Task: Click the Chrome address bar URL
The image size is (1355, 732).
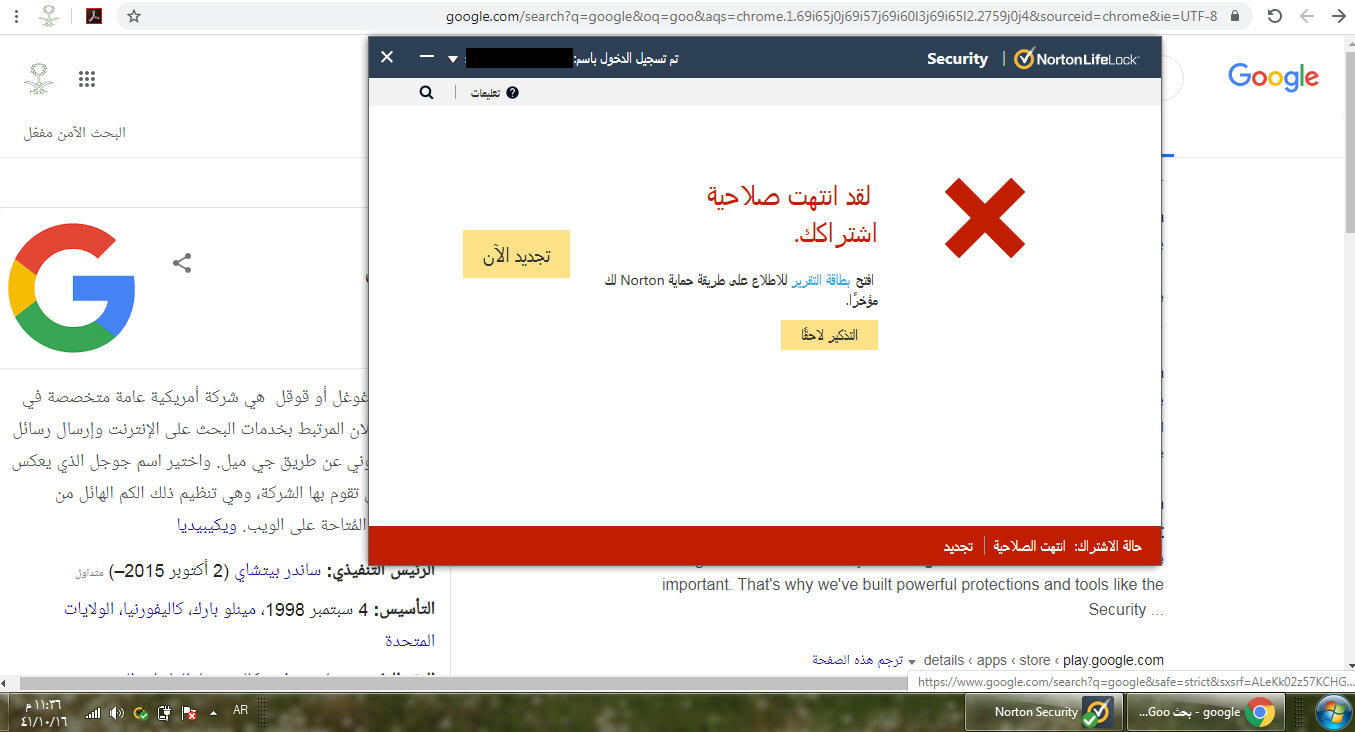Action: point(831,16)
